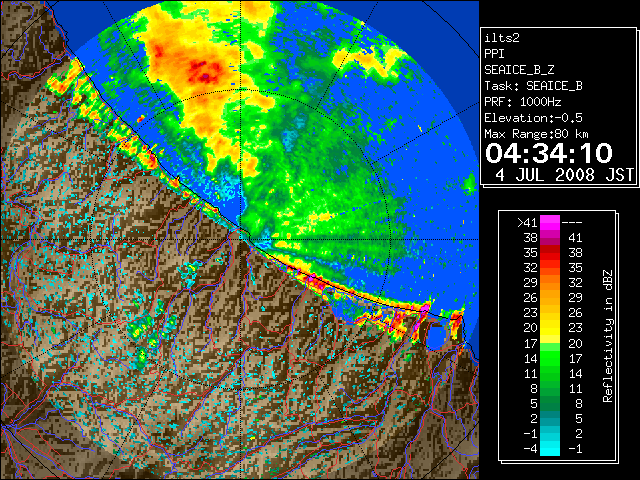Pick the bright green 14 to 17 band

(550, 358)
